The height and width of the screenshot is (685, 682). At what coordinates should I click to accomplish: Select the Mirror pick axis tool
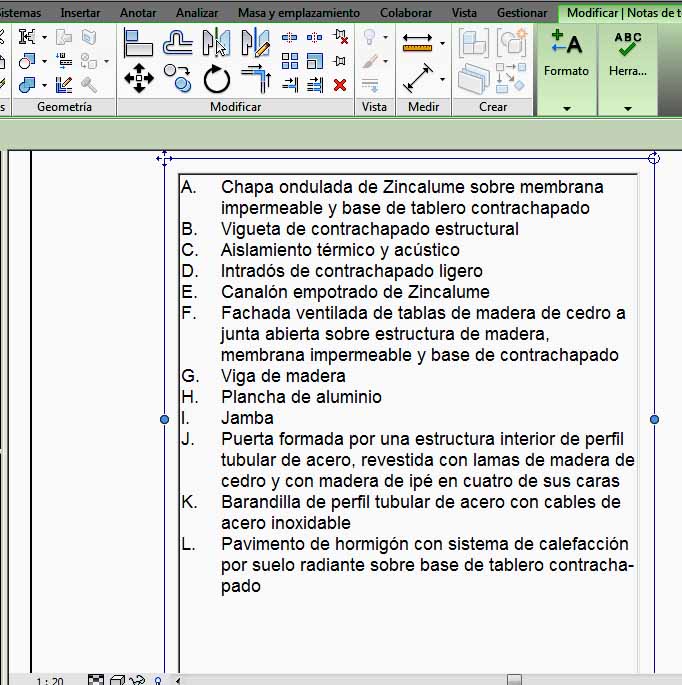216,43
